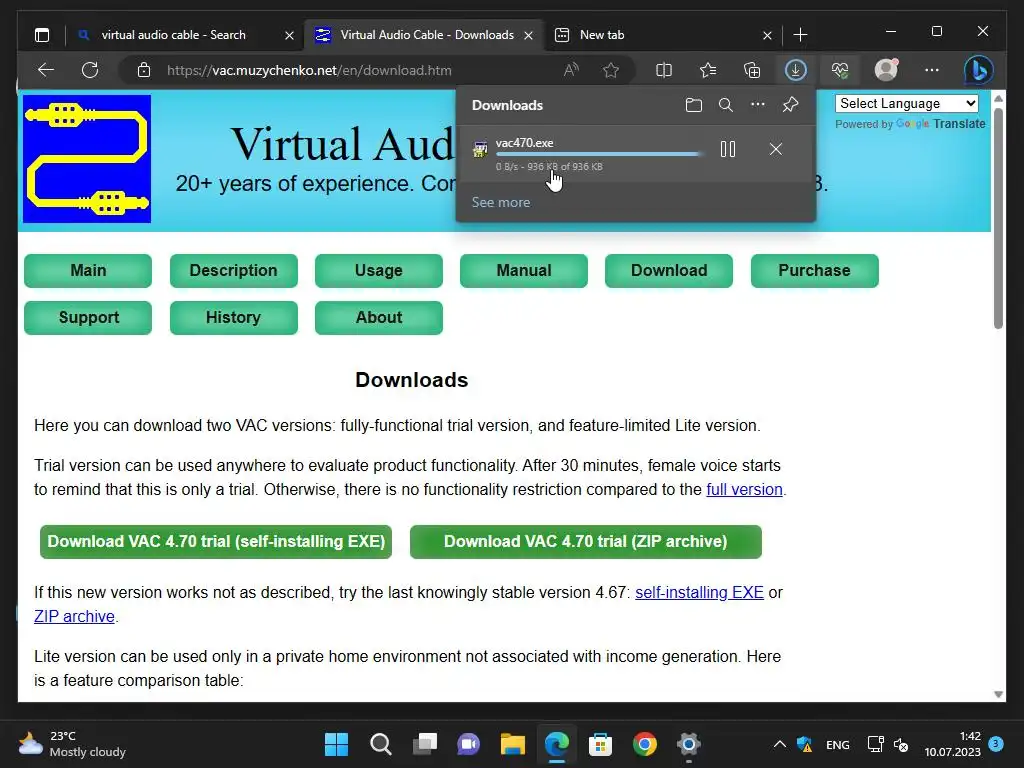The width and height of the screenshot is (1024, 768).
Task: View site info via the lock icon
Action: [x=144, y=70]
